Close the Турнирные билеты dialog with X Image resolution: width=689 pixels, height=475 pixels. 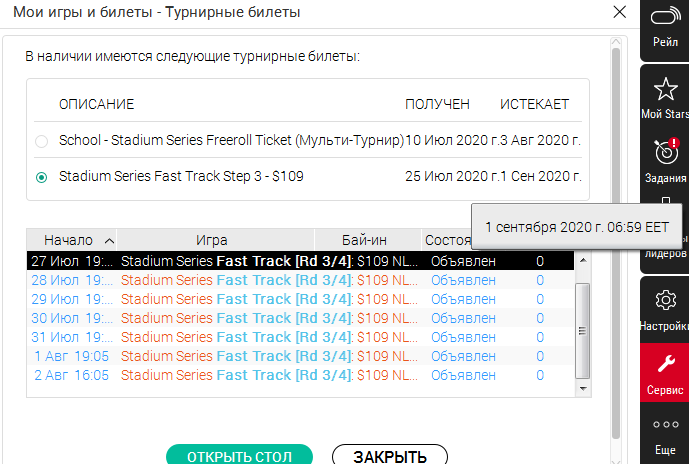[620, 12]
